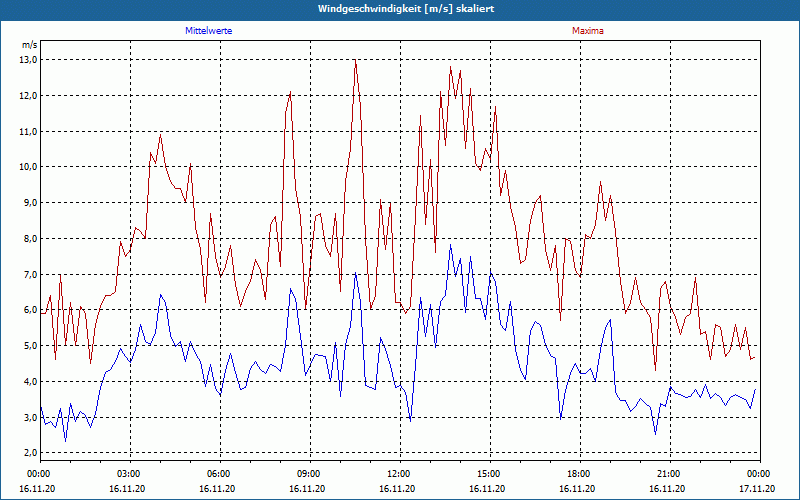The width and height of the screenshot is (800, 500).
Task: Select the 21:00 time axis label
Action: [667, 474]
